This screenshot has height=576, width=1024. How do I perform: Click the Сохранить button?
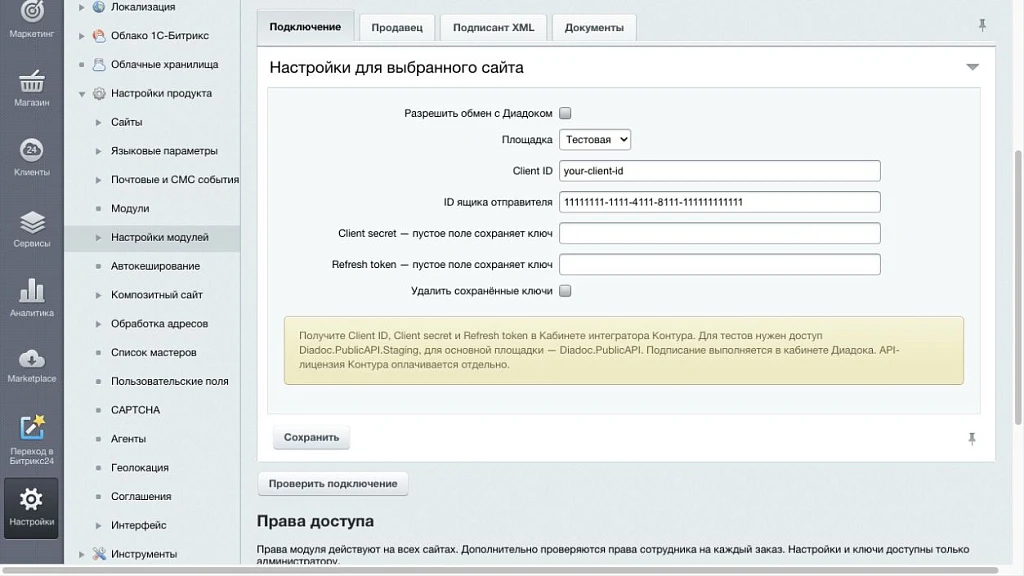(311, 438)
